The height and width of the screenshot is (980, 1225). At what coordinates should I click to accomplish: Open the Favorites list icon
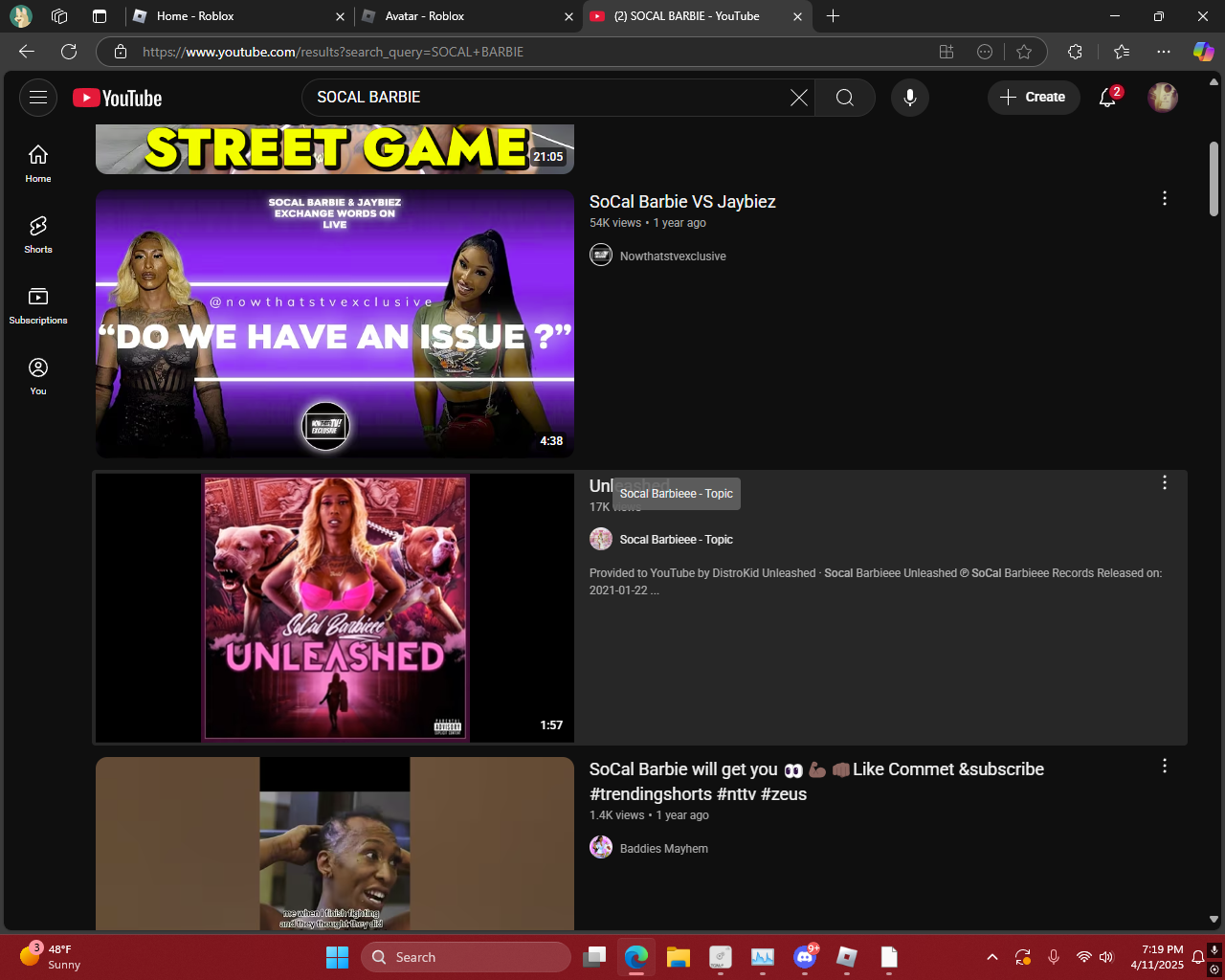pos(1122,52)
